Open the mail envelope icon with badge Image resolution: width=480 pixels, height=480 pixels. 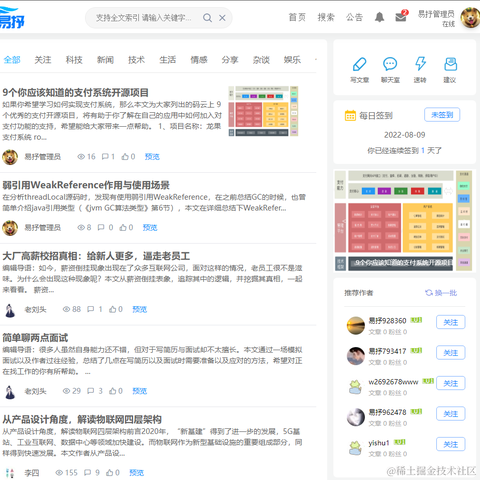(401, 16)
